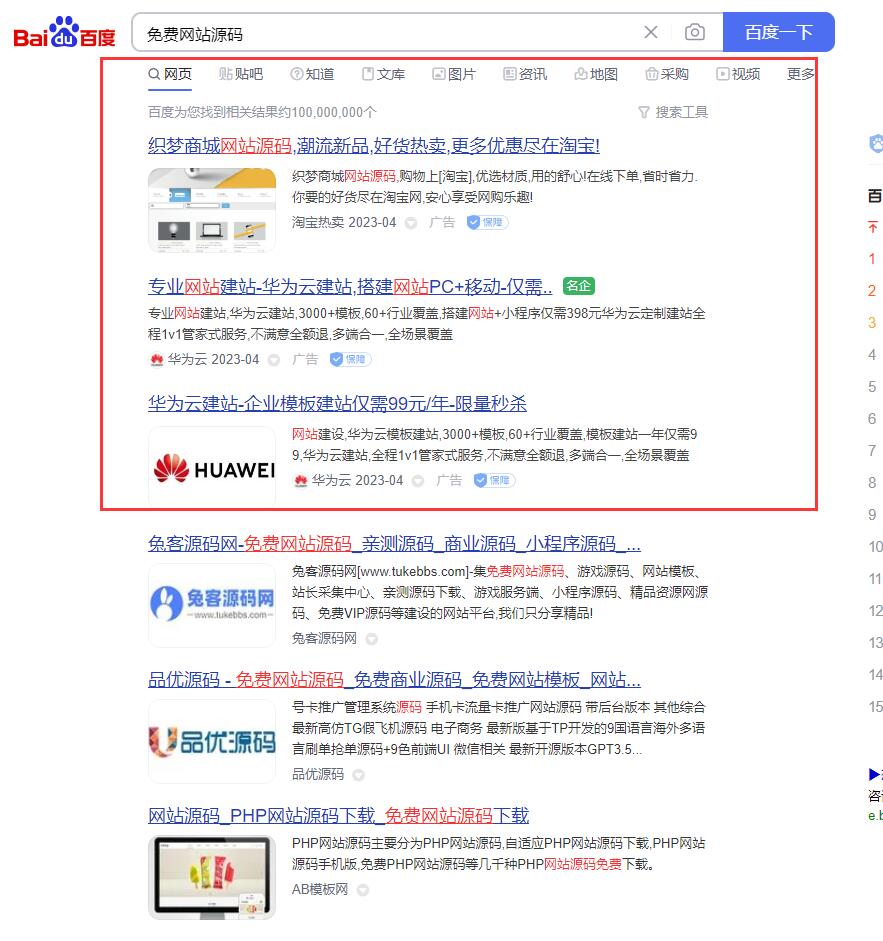
Task: Click hot list item number 5
Action: 872,387
